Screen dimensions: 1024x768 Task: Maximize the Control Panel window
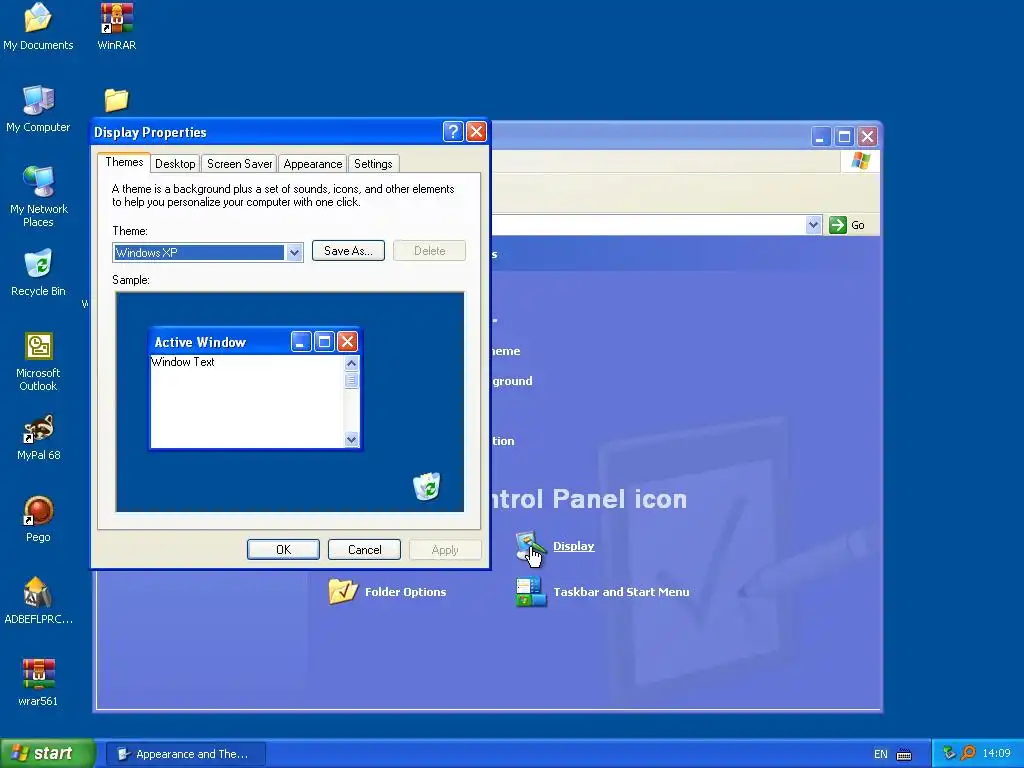tap(844, 136)
